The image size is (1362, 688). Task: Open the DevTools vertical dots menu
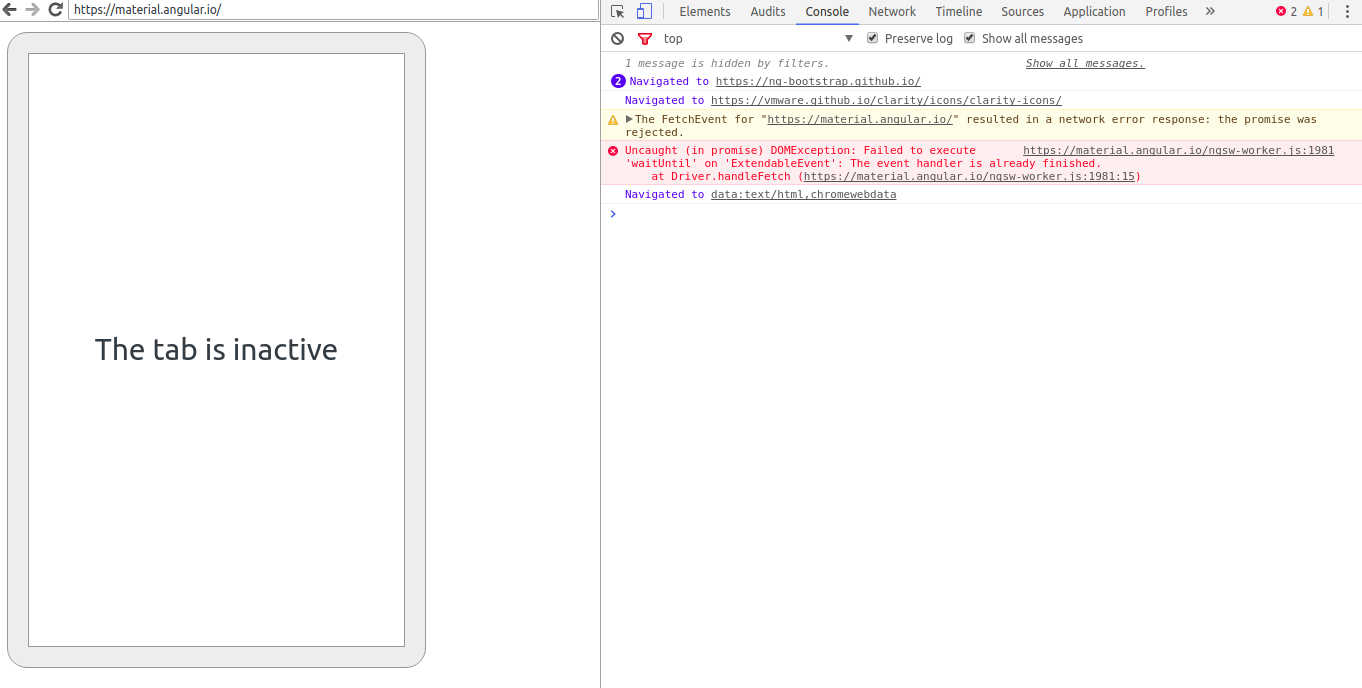click(x=1348, y=11)
